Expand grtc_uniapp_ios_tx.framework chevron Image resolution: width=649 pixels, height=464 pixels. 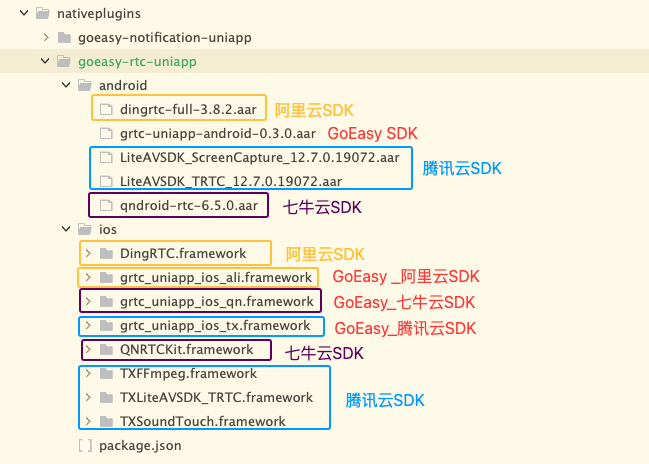coord(88,325)
